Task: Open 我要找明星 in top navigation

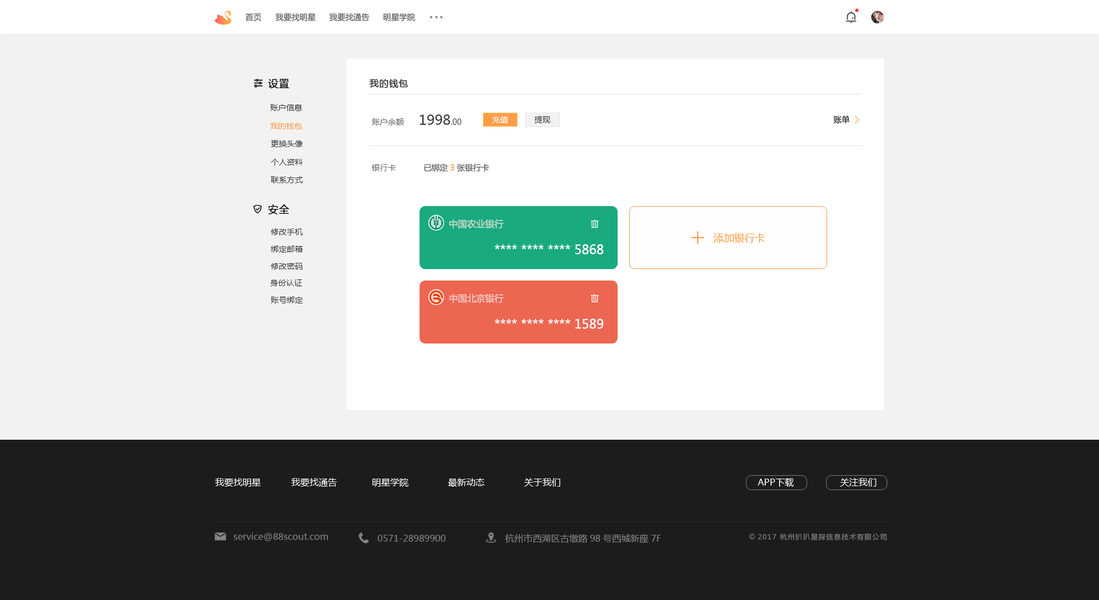Action: [295, 18]
